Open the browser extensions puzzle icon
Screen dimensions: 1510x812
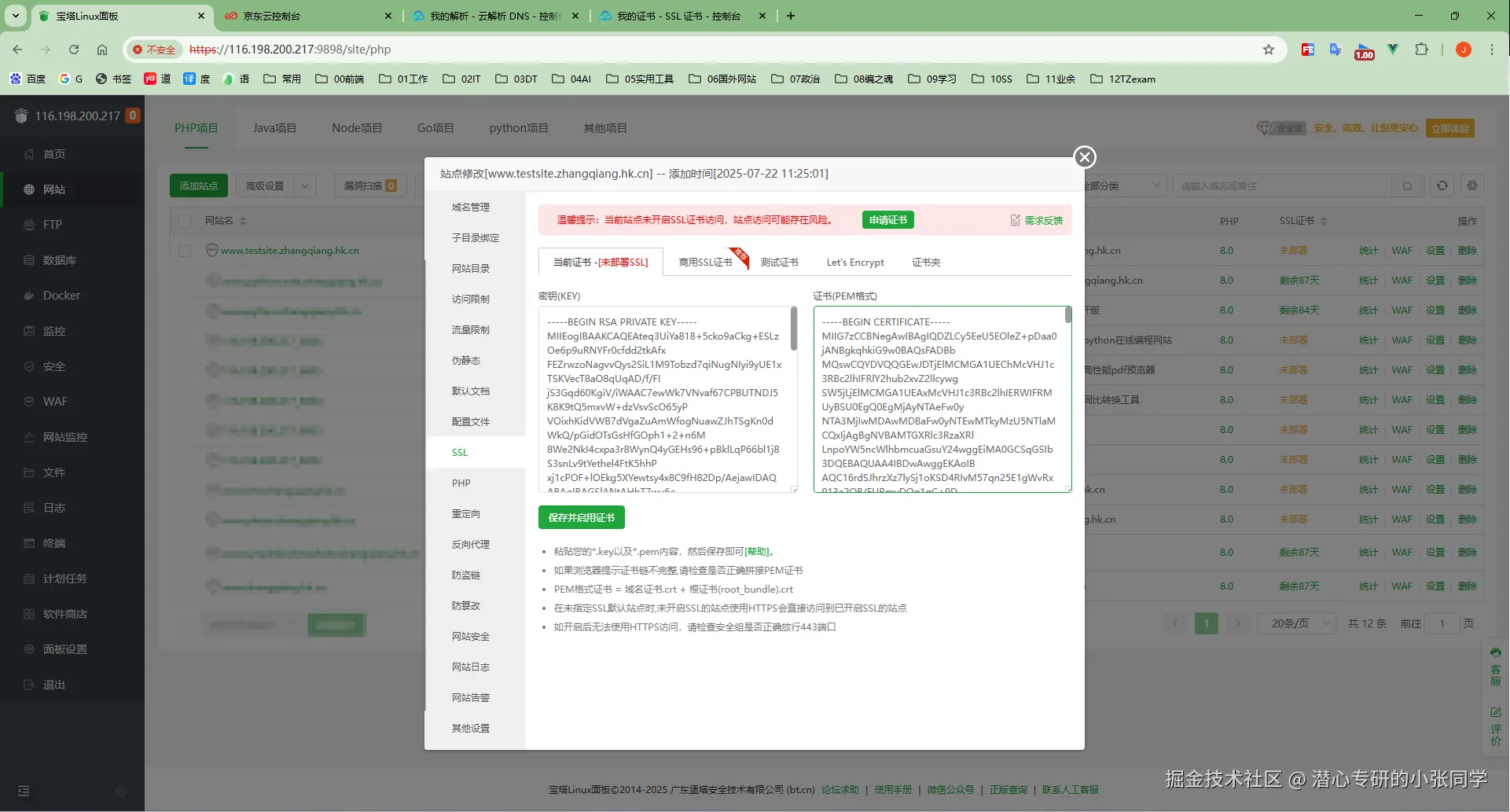1421,50
